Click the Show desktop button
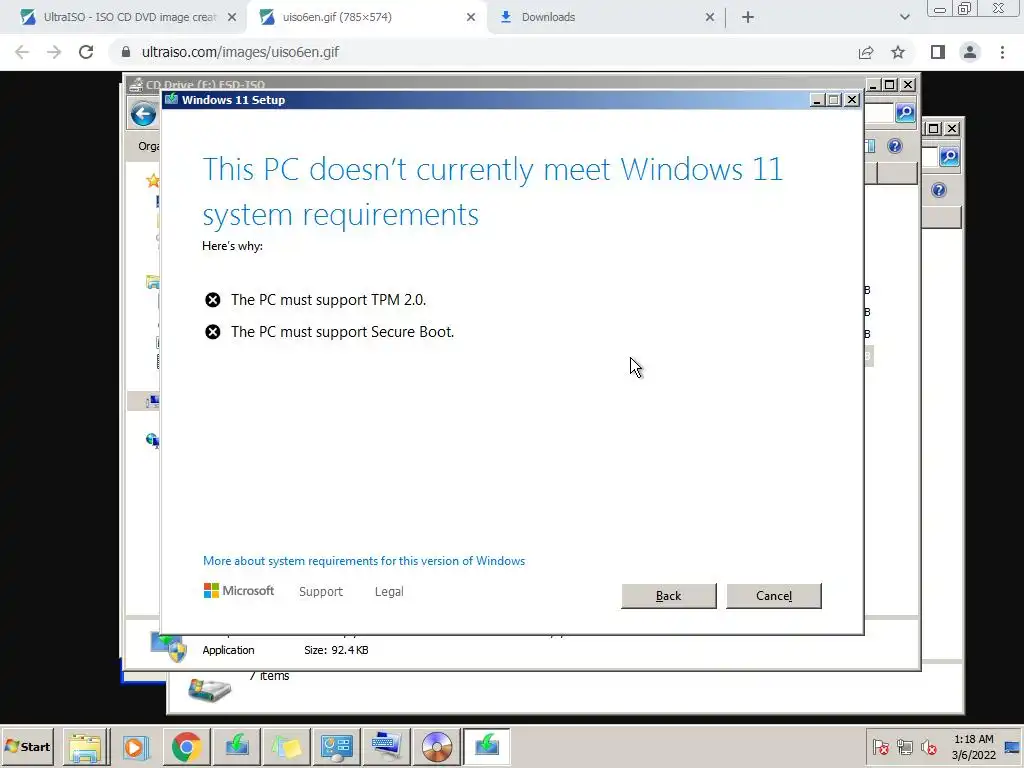The width and height of the screenshot is (1024, 768). (x=1013, y=746)
